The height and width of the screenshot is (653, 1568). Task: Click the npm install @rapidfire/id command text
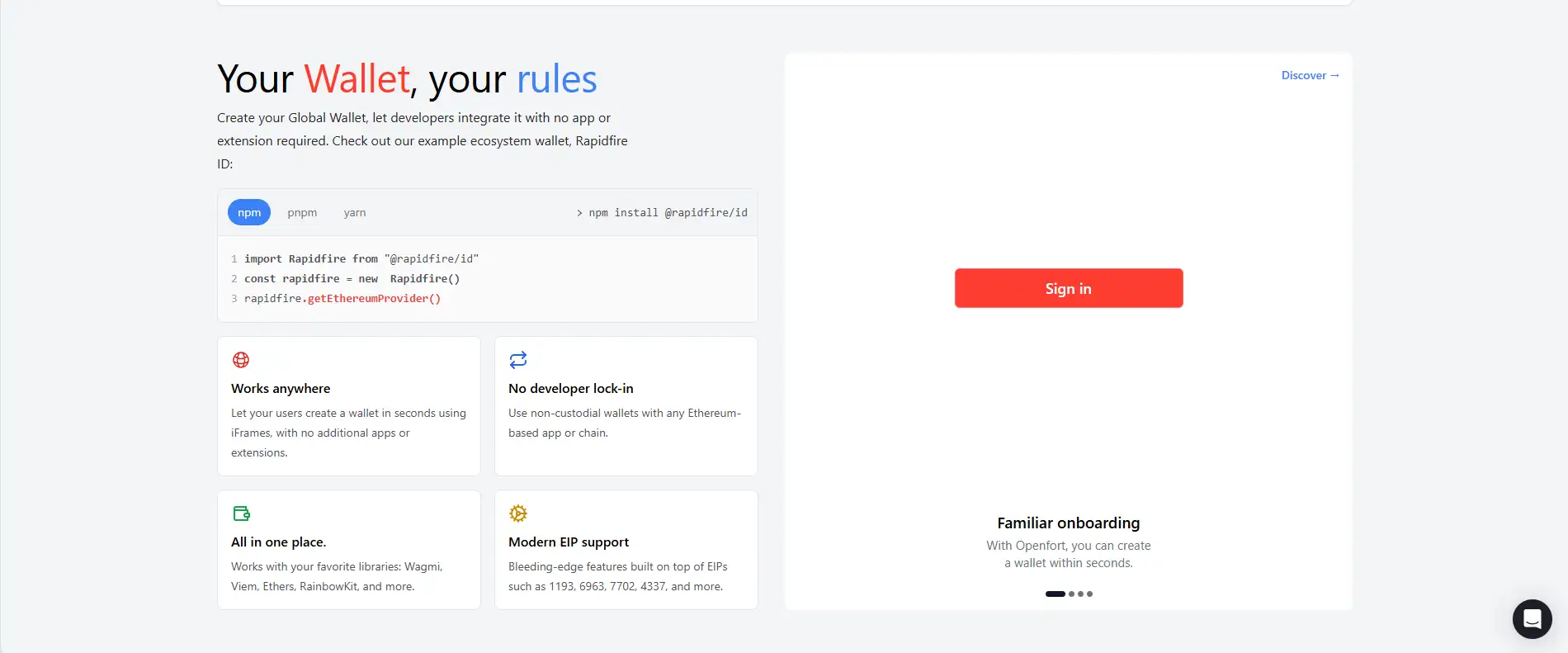pyautogui.click(x=668, y=213)
